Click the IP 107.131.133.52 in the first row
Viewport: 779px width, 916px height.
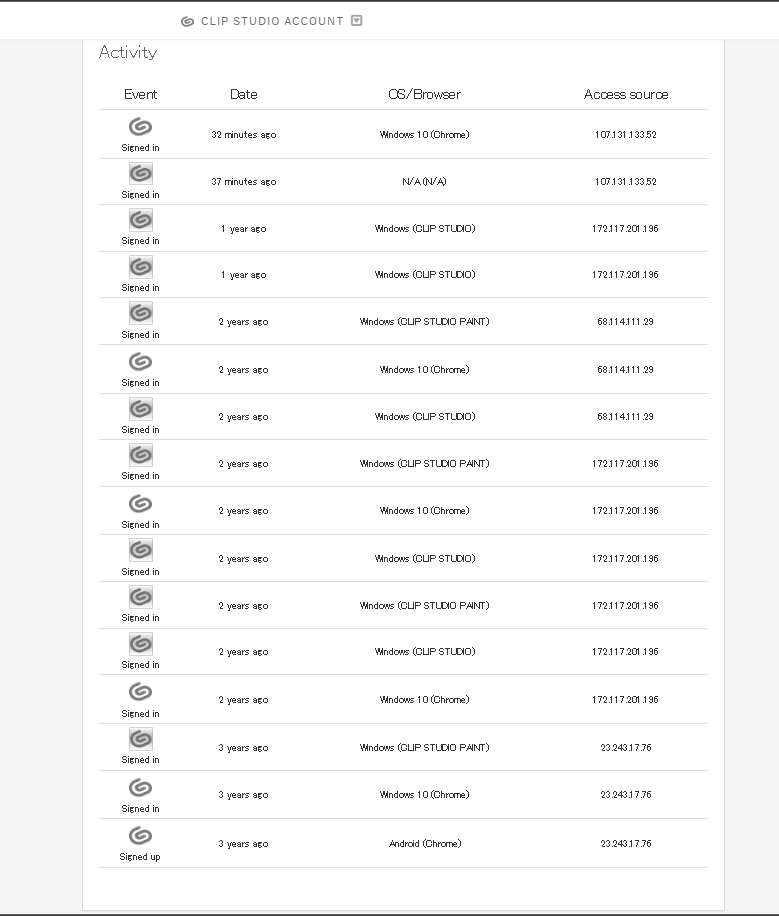(626, 134)
